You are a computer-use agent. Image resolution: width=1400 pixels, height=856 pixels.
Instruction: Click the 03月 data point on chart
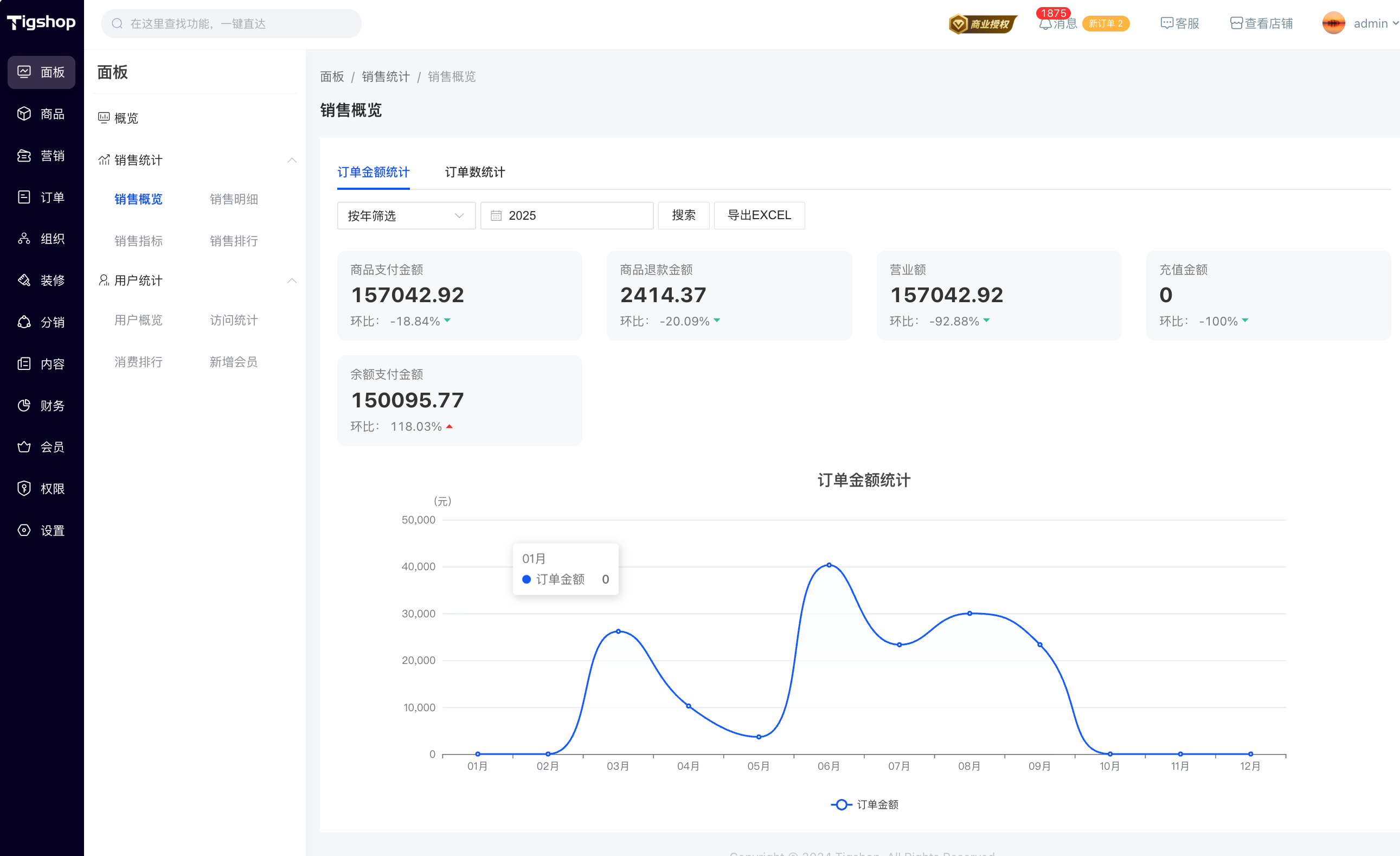tap(618, 631)
